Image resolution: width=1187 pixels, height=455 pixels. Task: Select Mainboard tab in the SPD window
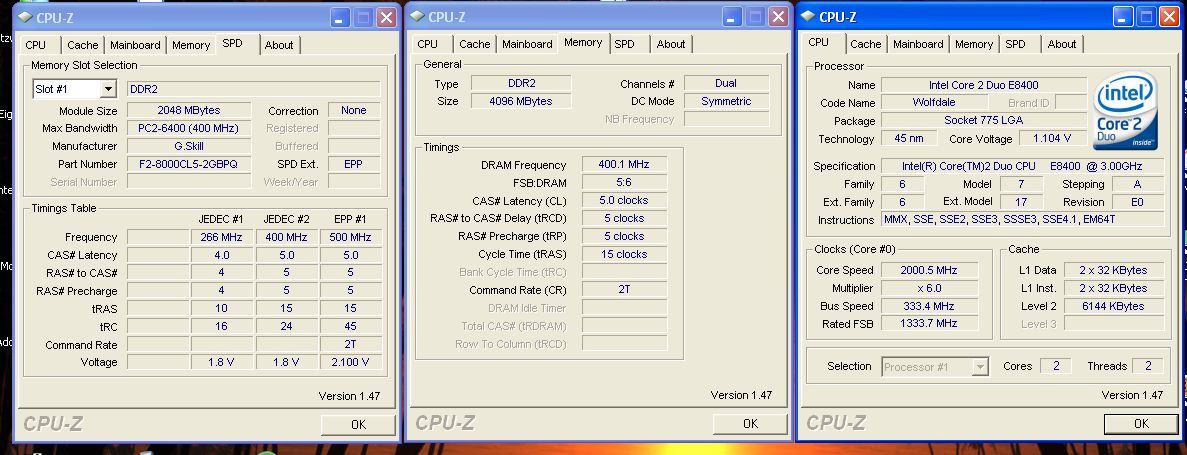pos(135,45)
